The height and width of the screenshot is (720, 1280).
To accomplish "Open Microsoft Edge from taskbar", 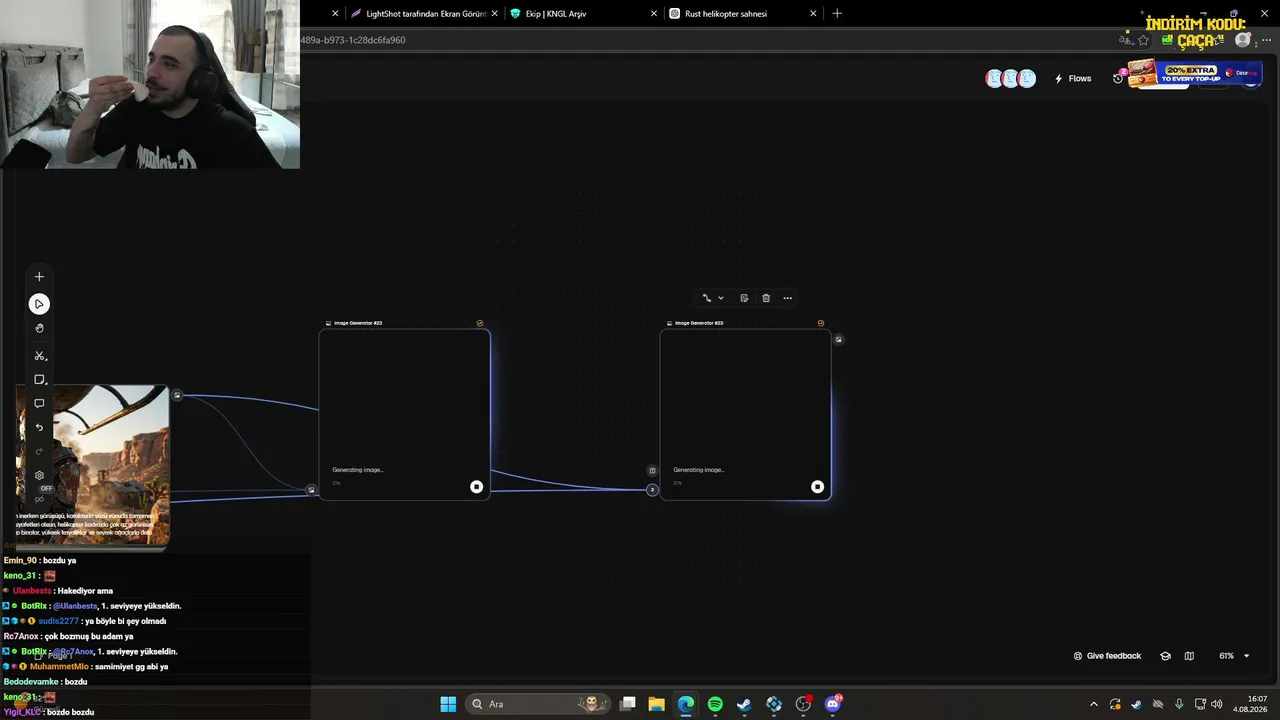I will [686, 704].
